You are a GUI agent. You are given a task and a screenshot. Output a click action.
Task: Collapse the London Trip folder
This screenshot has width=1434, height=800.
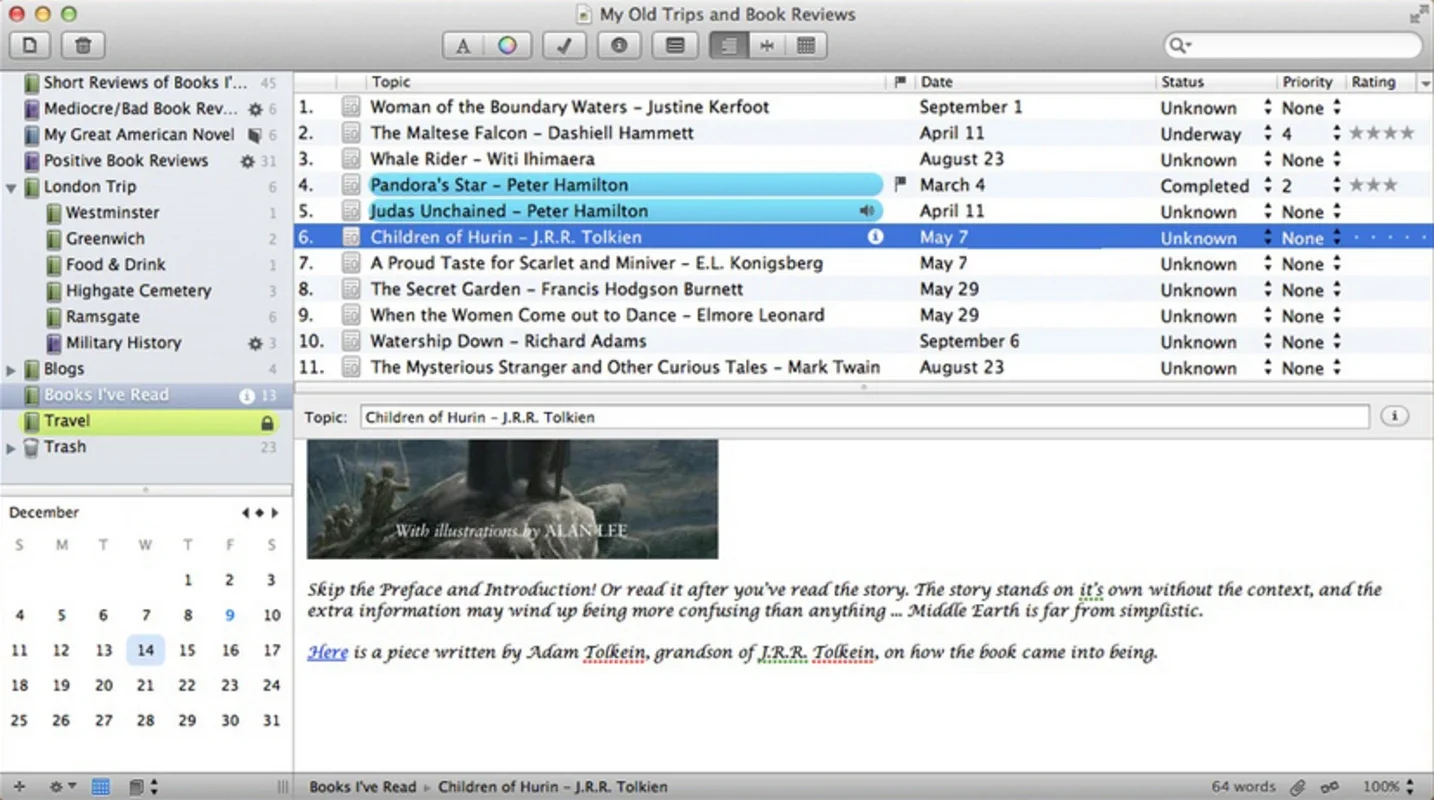pos(11,187)
